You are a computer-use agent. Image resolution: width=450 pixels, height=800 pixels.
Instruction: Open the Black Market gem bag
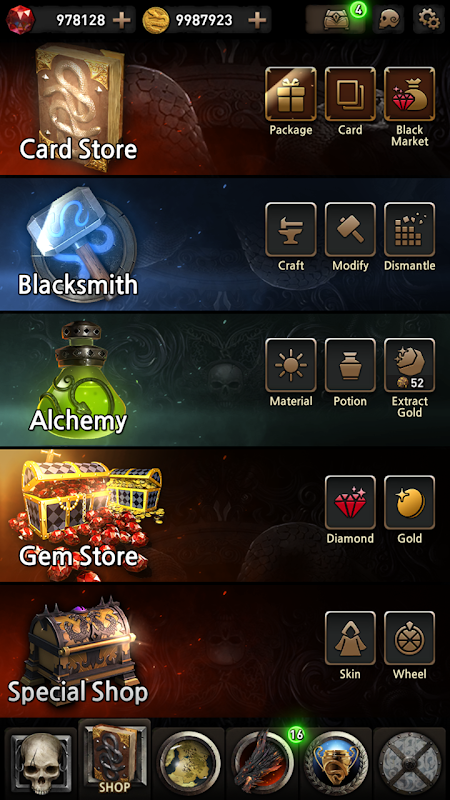(409, 94)
